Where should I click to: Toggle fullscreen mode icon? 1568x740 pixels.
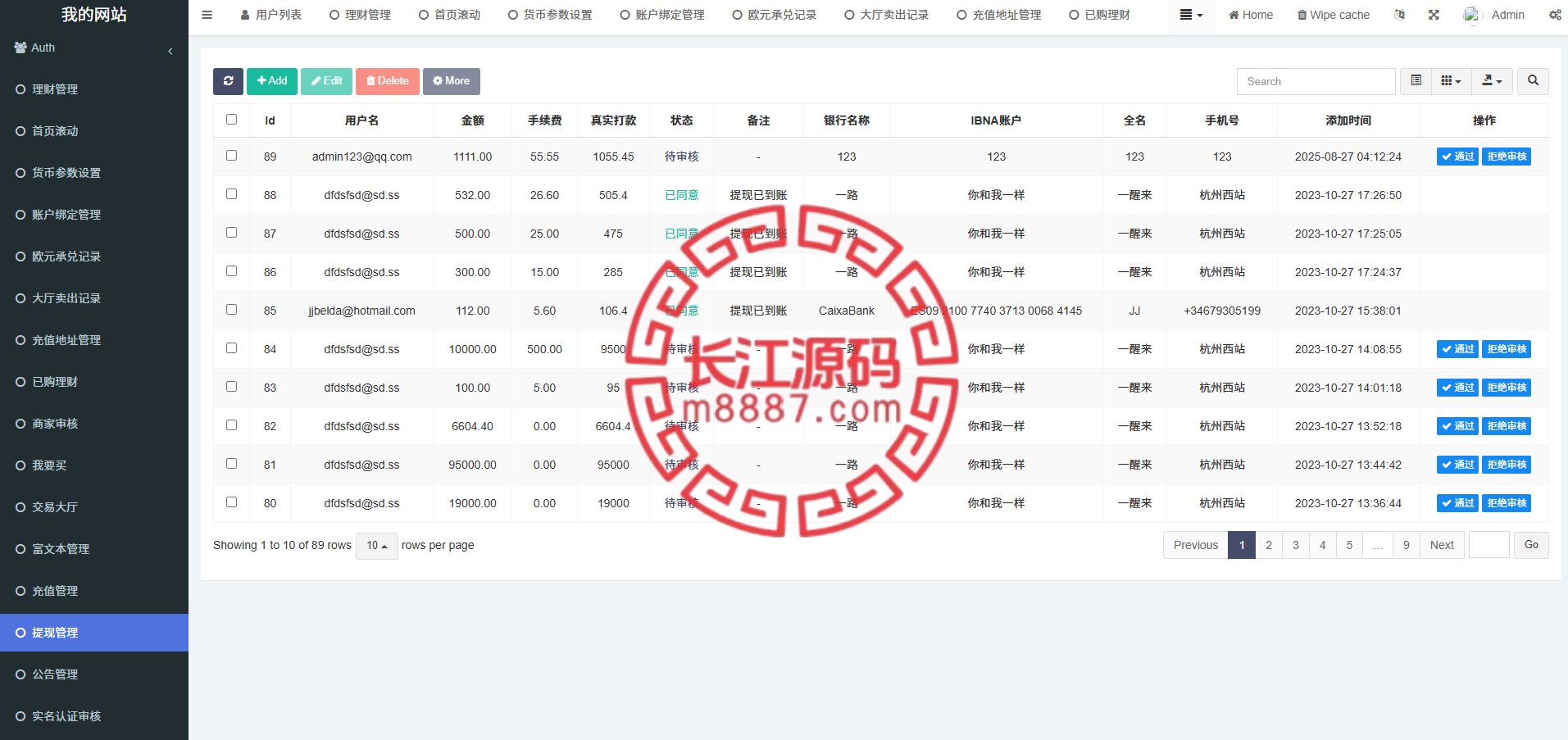click(1434, 15)
